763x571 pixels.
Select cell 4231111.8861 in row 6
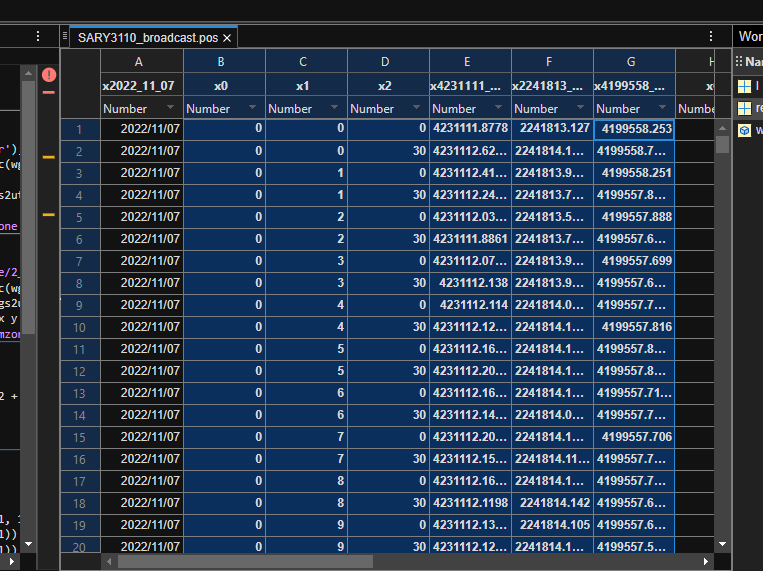tap(470, 239)
